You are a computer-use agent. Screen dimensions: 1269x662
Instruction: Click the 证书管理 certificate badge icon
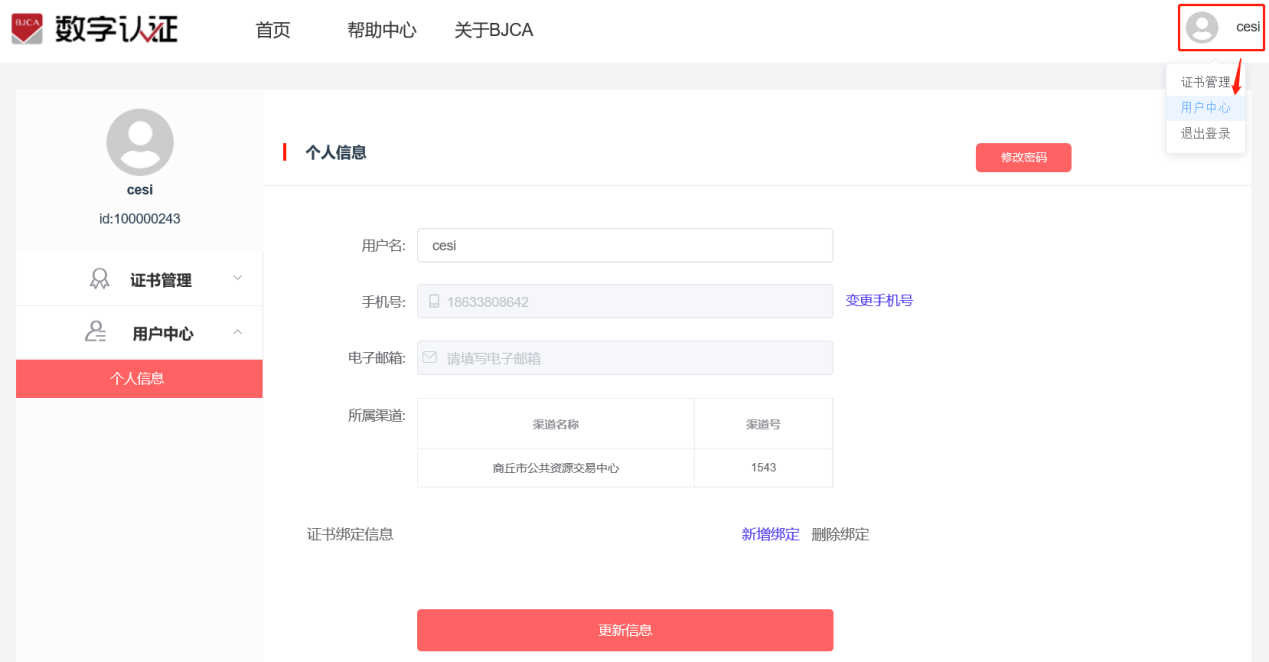(x=99, y=279)
